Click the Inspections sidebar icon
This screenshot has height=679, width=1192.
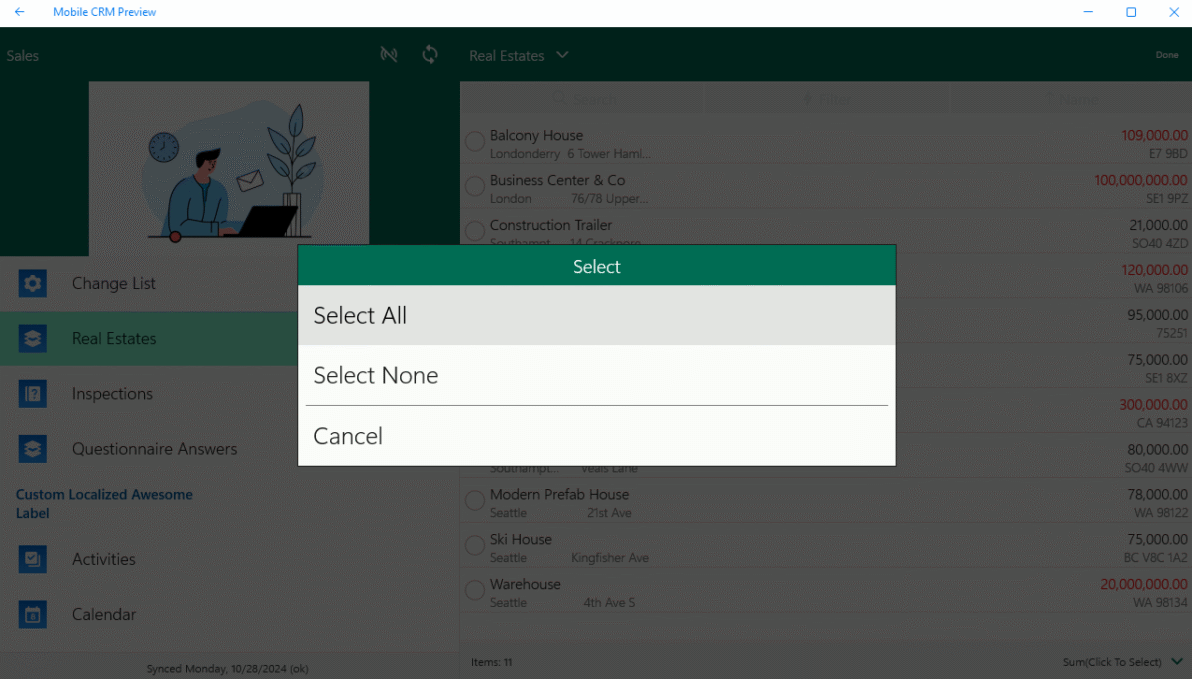33,394
